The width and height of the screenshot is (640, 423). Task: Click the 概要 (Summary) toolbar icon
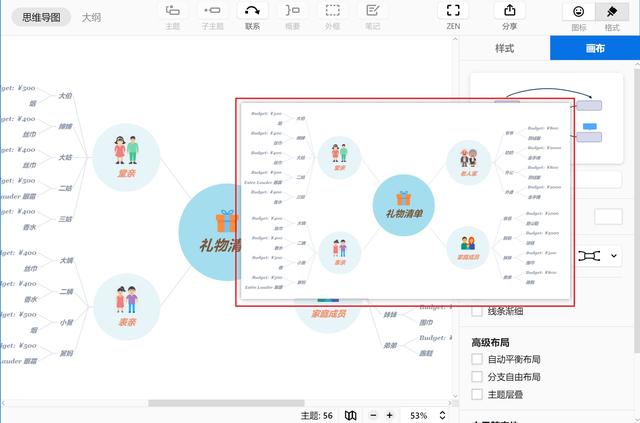click(x=292, y=16)
